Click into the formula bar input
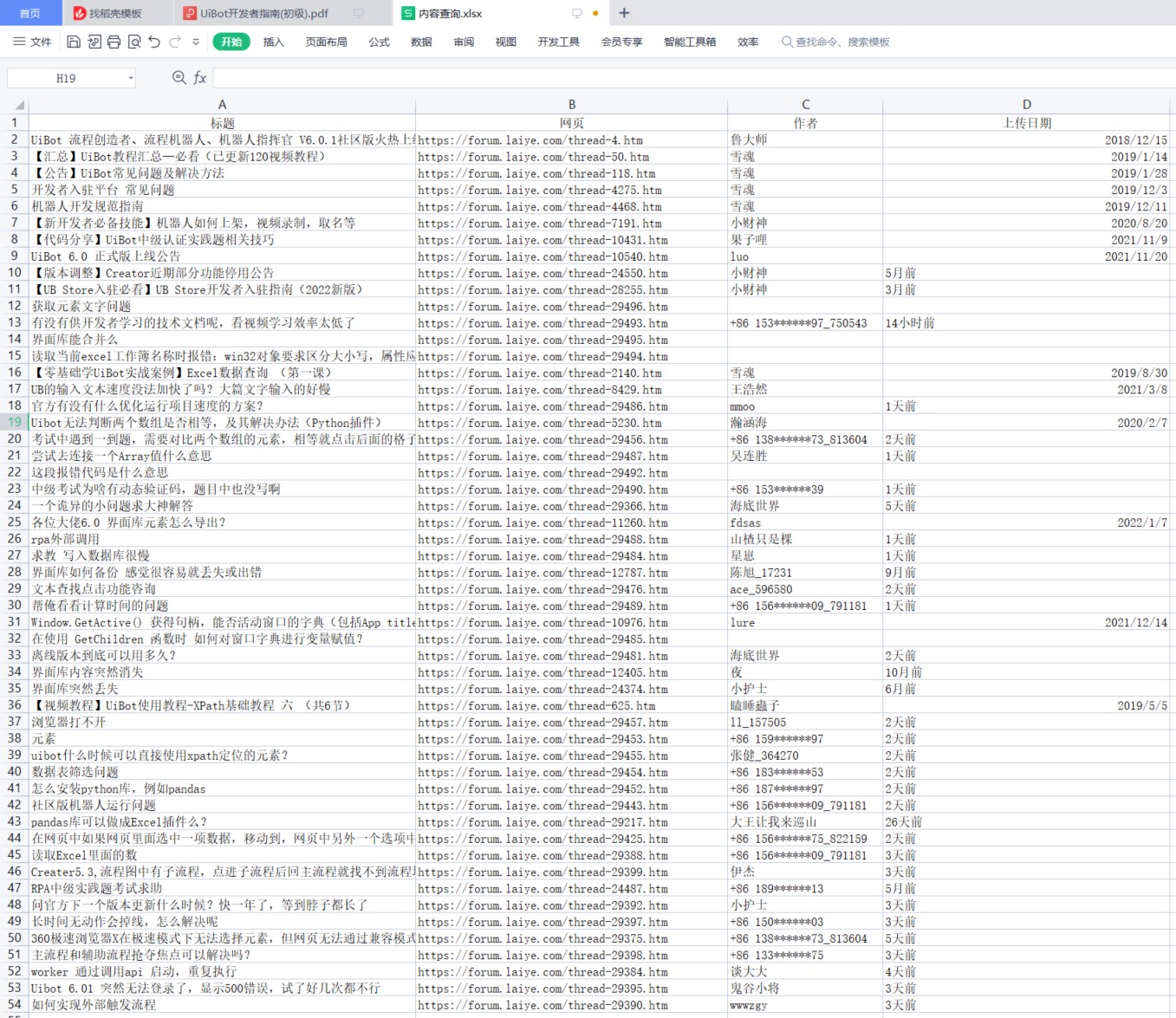 [693, 78]
